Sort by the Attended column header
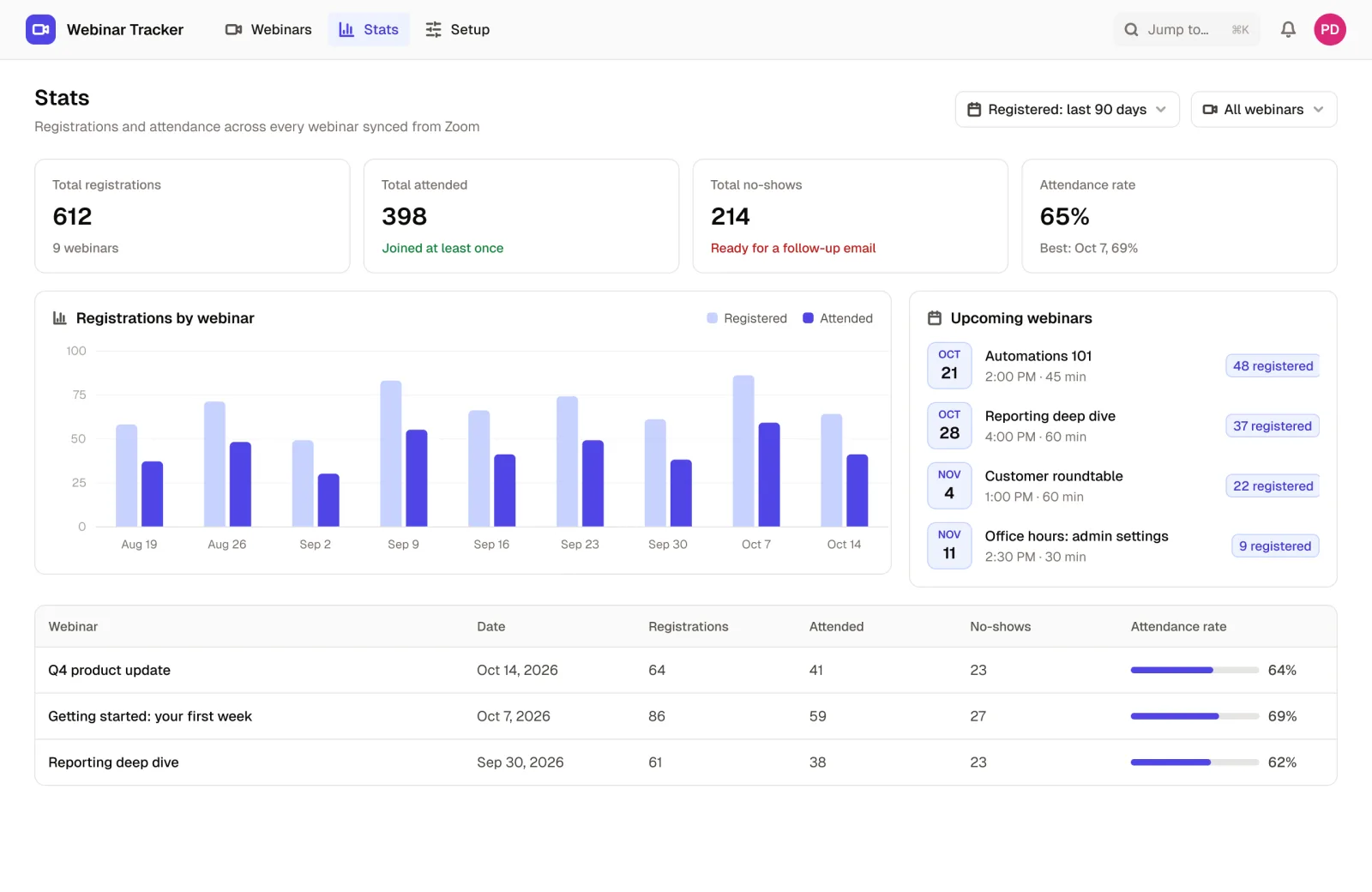Screen dimensions: 1372x892 pos(836,627)
